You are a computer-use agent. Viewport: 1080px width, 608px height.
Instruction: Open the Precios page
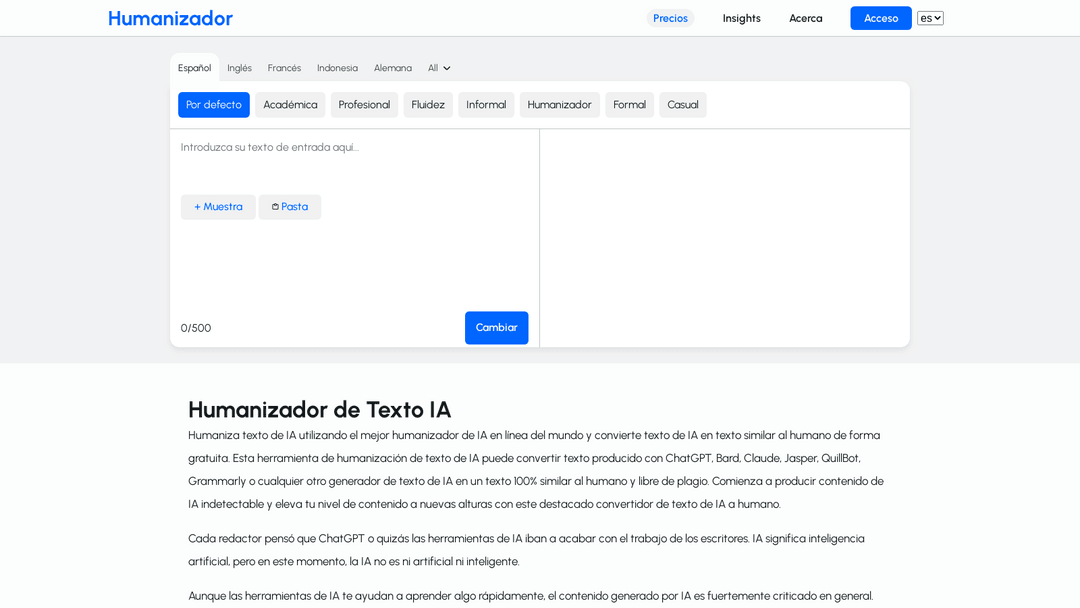tap(670, 19)
